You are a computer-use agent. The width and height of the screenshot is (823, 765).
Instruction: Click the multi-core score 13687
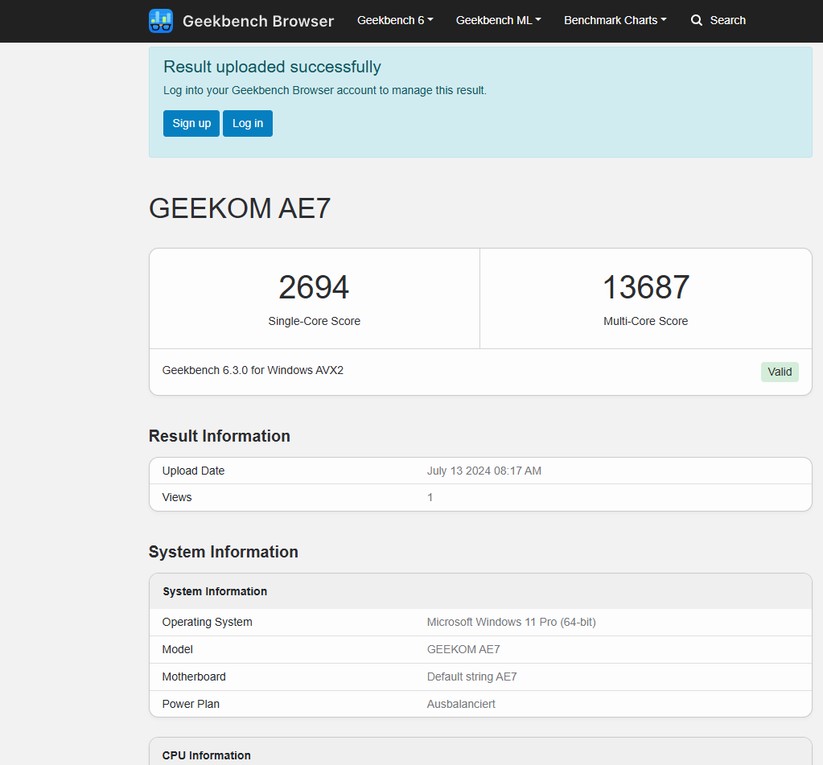coord(646,287)
